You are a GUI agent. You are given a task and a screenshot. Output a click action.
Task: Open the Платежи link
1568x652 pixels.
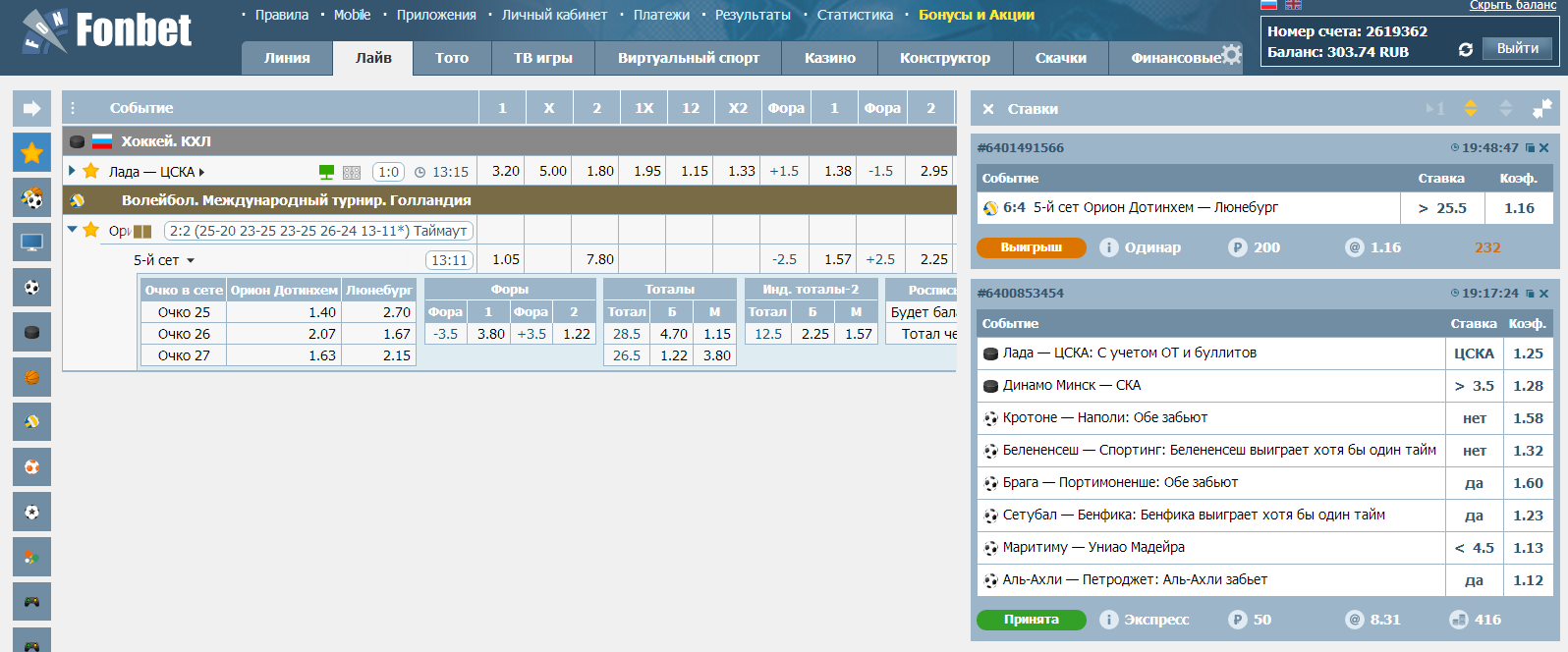tap(661, 15)
